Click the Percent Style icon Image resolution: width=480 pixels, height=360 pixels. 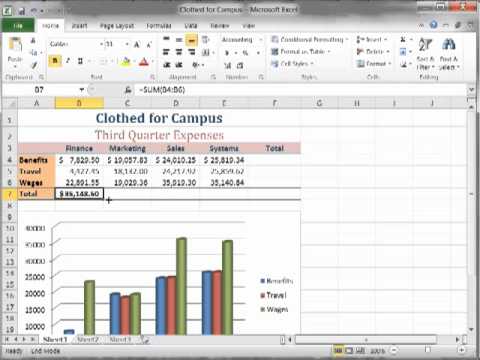click(x=245, y=53)
